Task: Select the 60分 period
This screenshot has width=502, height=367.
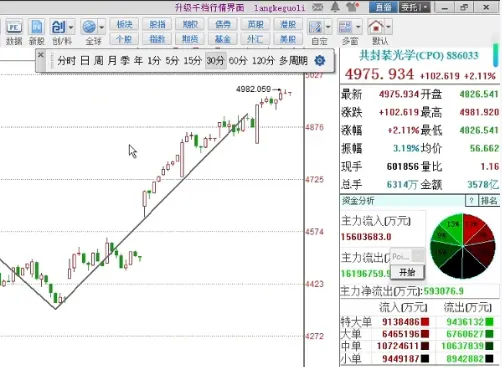Action: [x=238, y=61]
